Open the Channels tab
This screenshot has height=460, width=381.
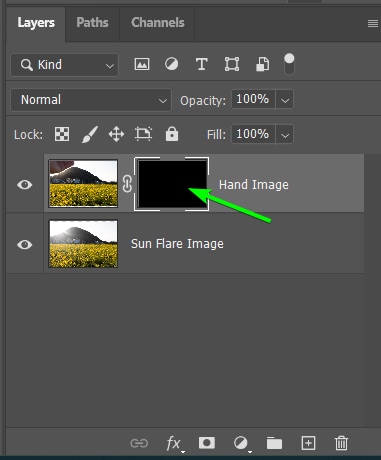pyautogui.click(x=157, y=23)
